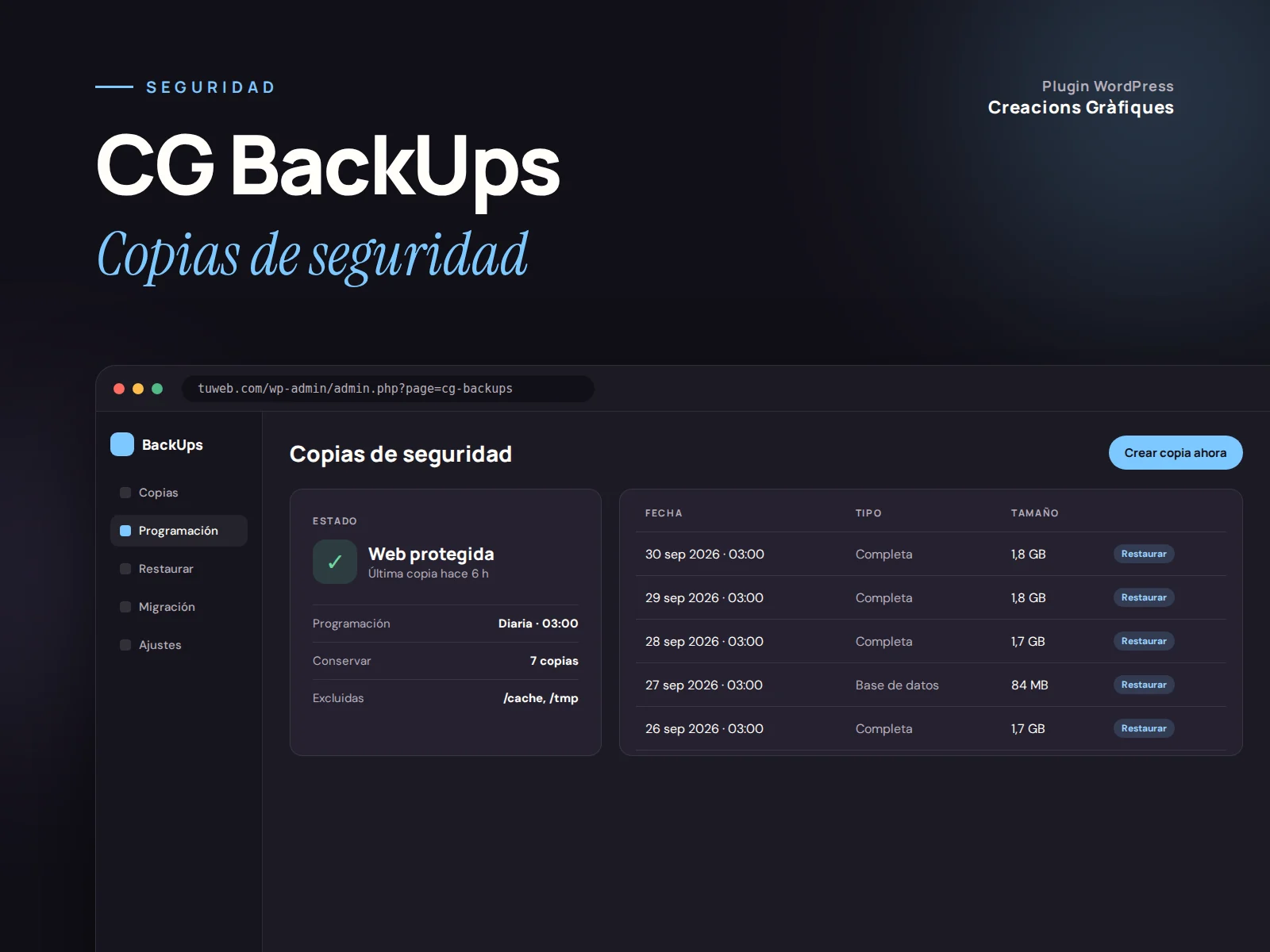The height and width of the screenshot is (952, 1270).
Task: Click the green maximize window dot
Action: 157,389
